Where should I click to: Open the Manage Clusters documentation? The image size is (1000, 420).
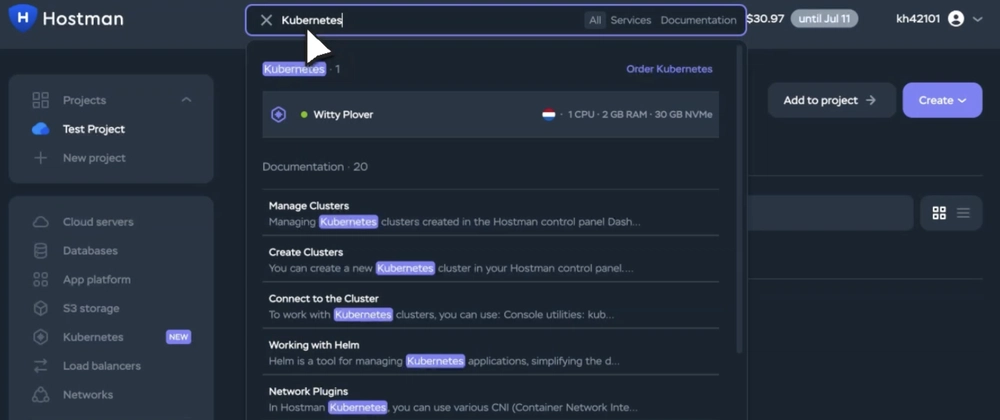pos(490,214)
